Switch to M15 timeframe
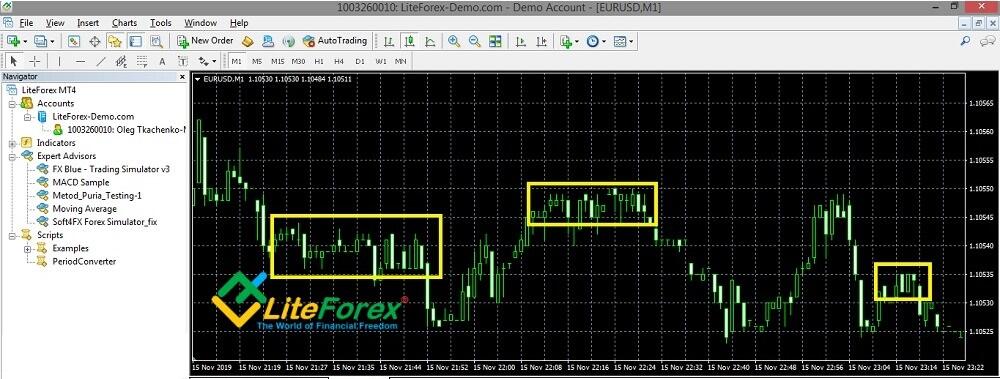This screenshot has width=1000, height=379. (277, 61)
